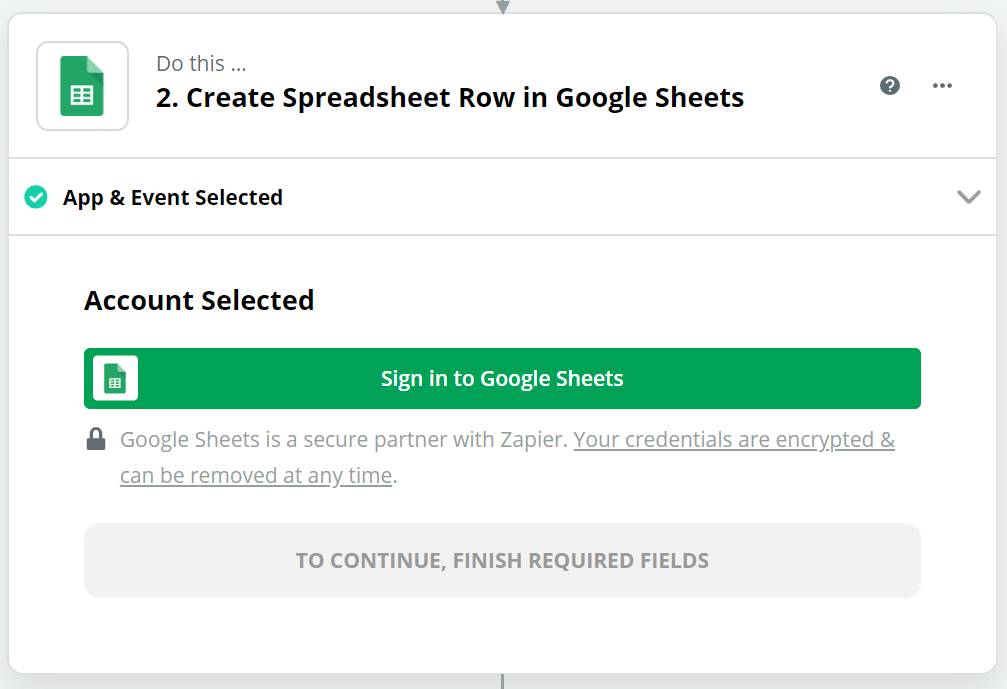Click the large Google Sheets icon in step header
Image resolution: width=1007 pixels, height=689 pixels.
pyautogui.click(x=82, y=86)
